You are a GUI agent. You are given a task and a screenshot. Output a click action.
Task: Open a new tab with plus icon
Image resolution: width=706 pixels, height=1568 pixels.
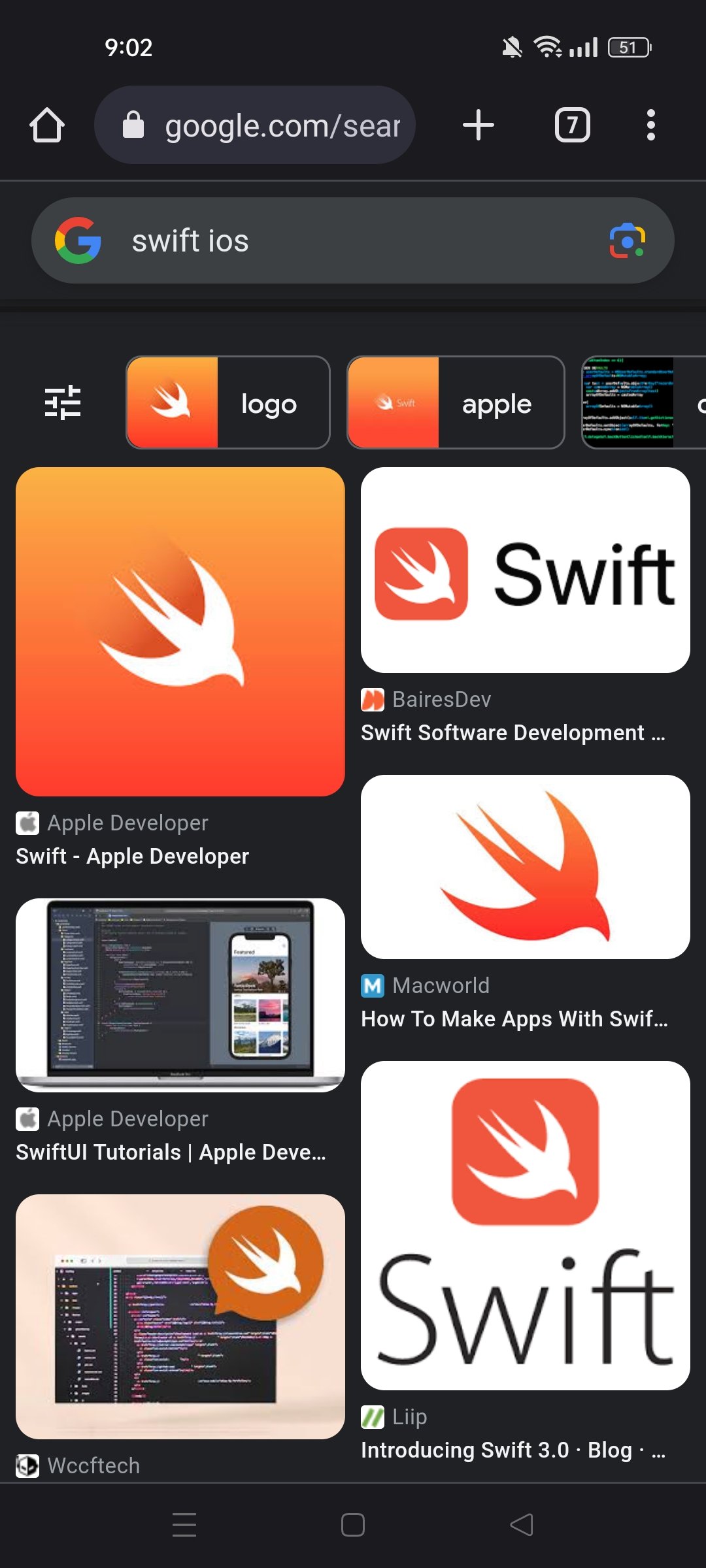(478, 125)
